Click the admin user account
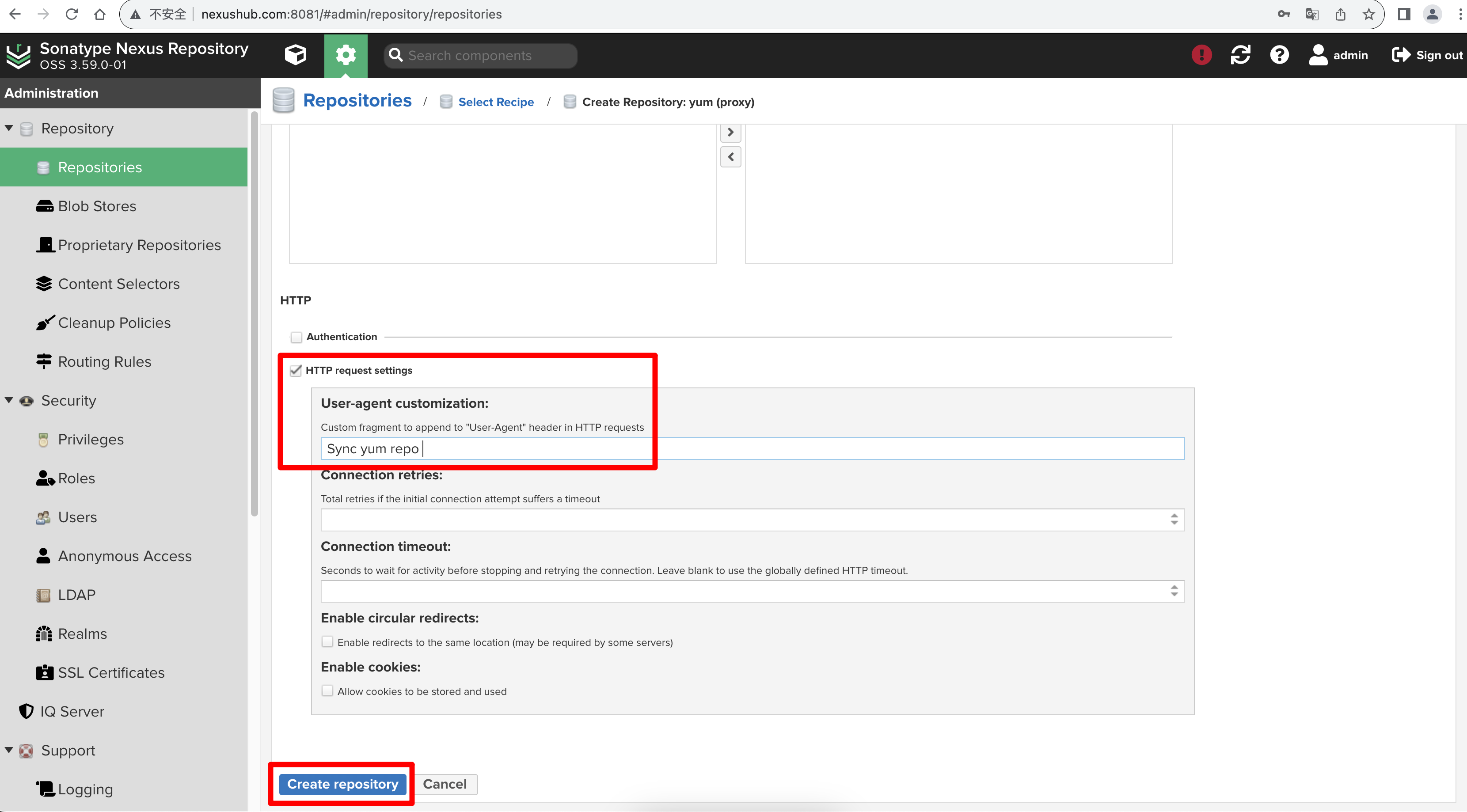Screen dimensions: 1467x812 (1338, 55)
